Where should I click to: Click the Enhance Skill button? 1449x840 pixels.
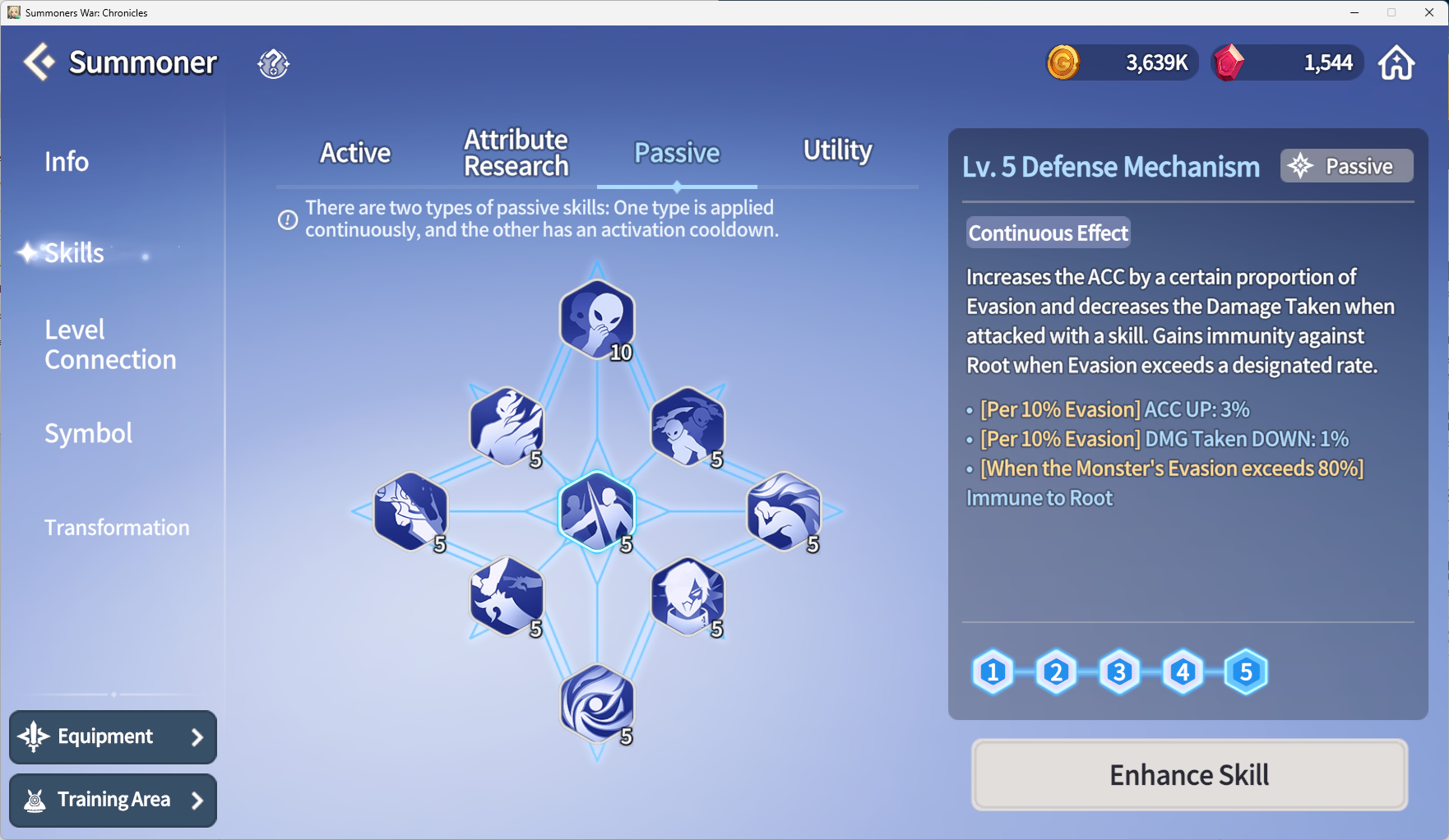pyautogui.click(x=1189, y=774)
